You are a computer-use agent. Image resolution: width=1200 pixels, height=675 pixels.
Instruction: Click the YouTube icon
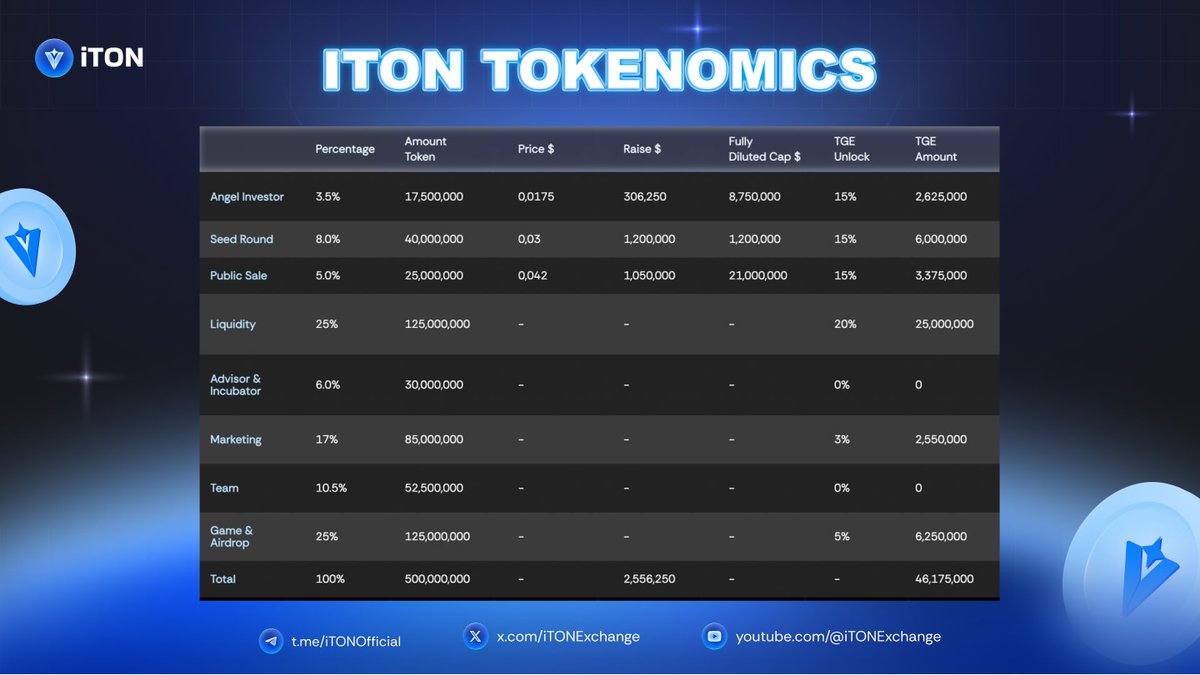(x=714, y=636)
